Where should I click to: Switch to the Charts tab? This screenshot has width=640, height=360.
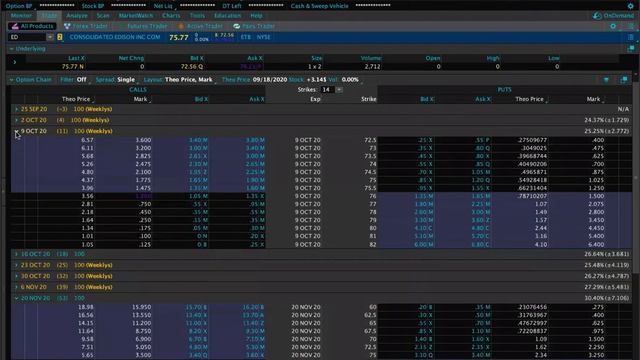coord(171,16)
